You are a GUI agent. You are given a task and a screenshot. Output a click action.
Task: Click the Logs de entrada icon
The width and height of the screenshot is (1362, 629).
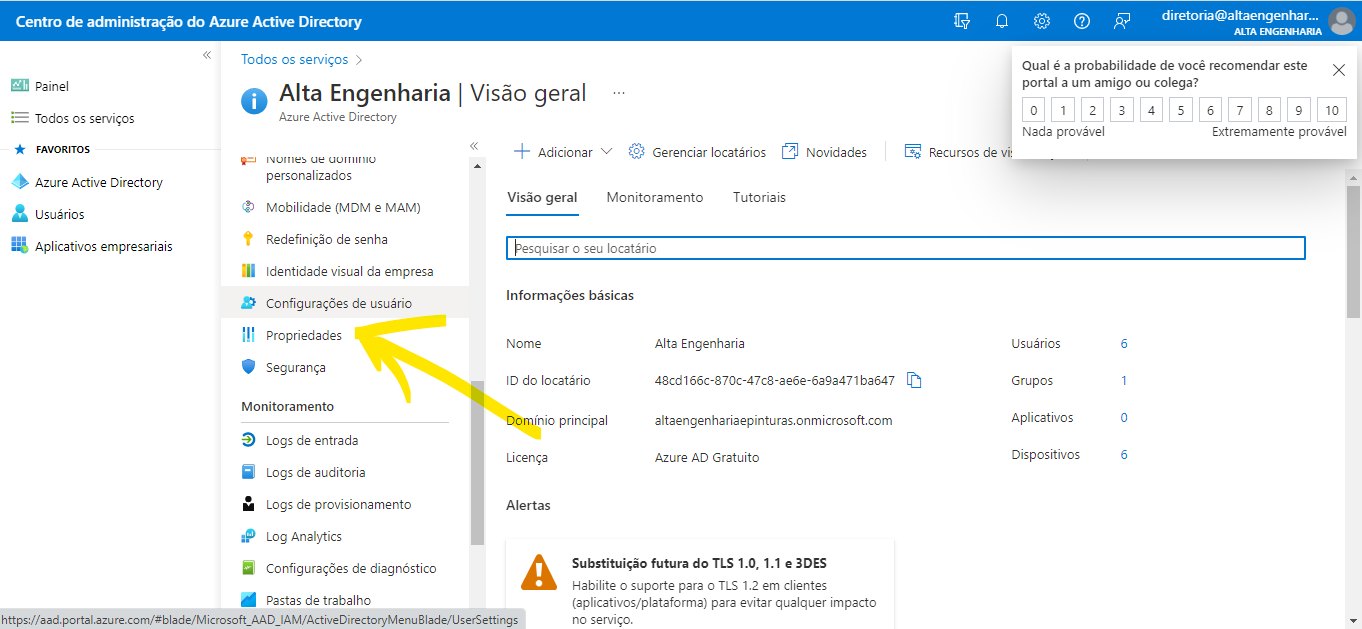249,440
